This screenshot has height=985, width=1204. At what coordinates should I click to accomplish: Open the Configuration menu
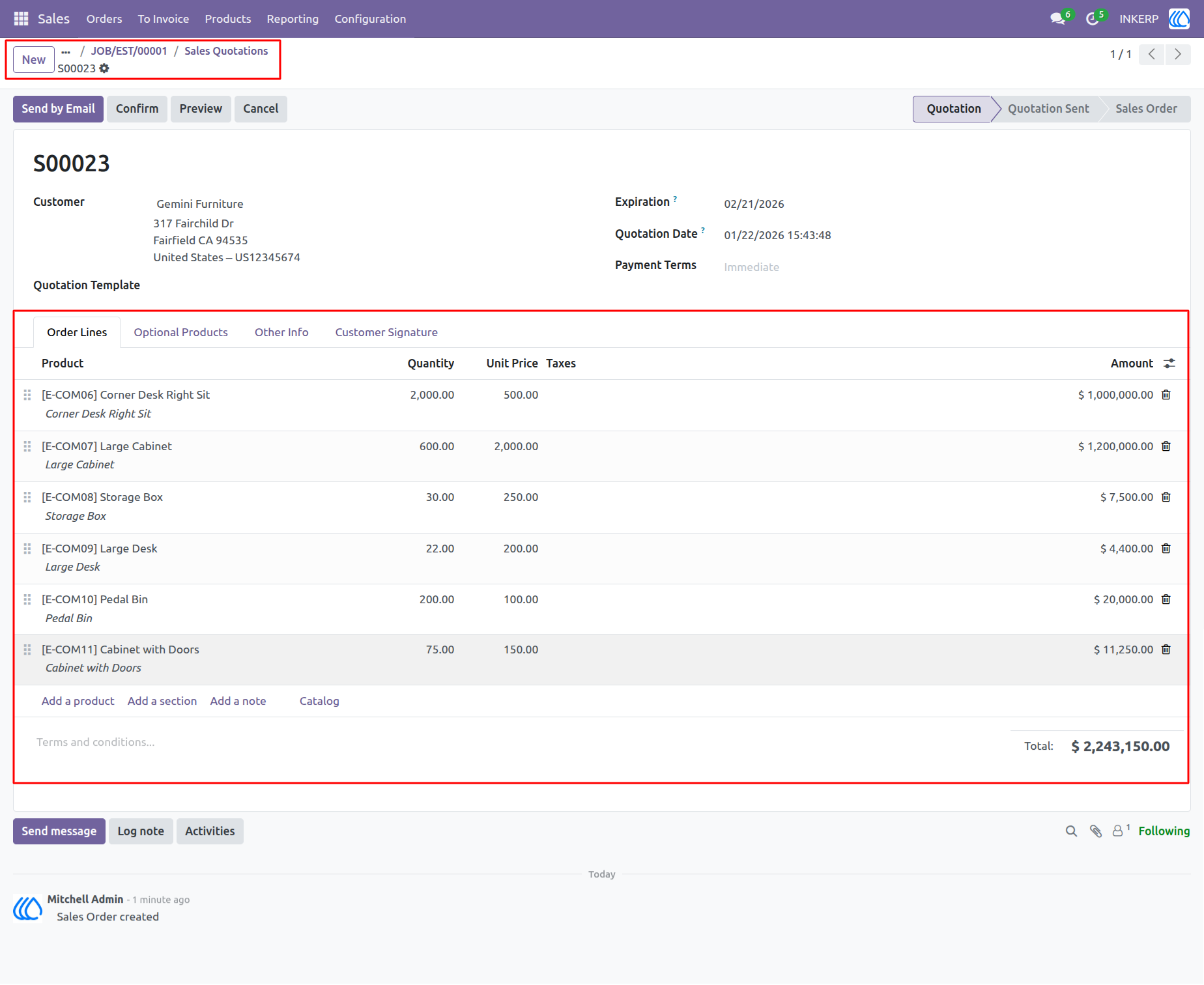point(370,19)
